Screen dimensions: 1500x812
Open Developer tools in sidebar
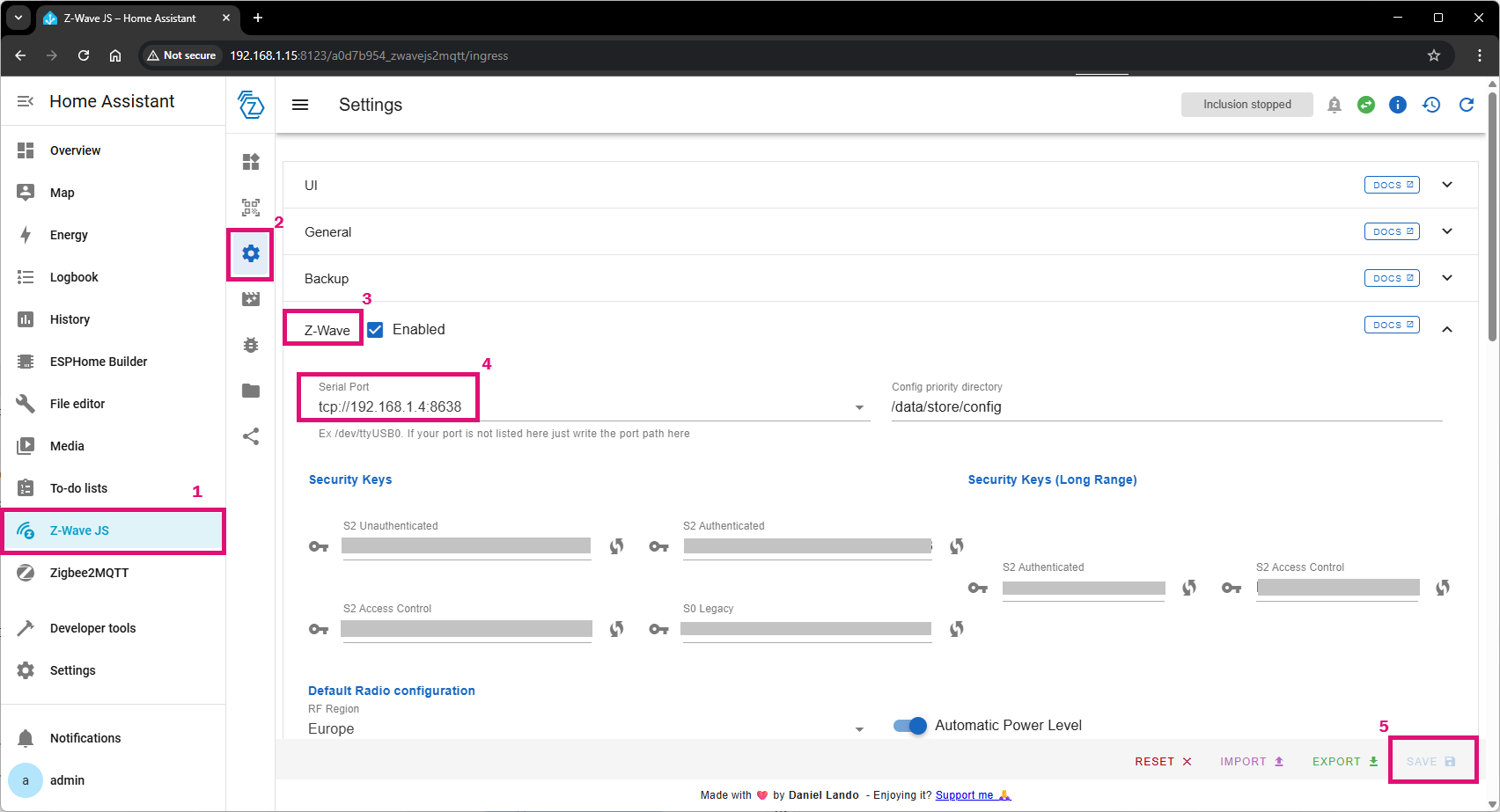(x=92, y=628)
